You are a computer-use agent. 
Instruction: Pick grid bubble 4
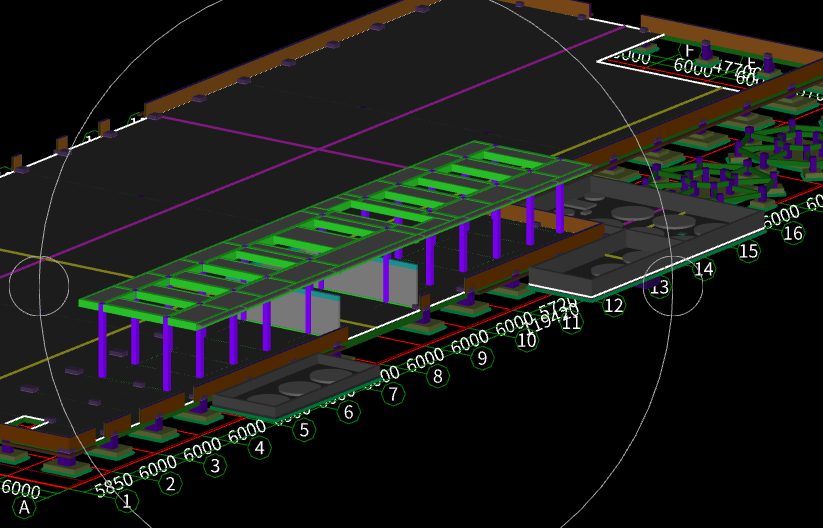click(x=259, y=448)
